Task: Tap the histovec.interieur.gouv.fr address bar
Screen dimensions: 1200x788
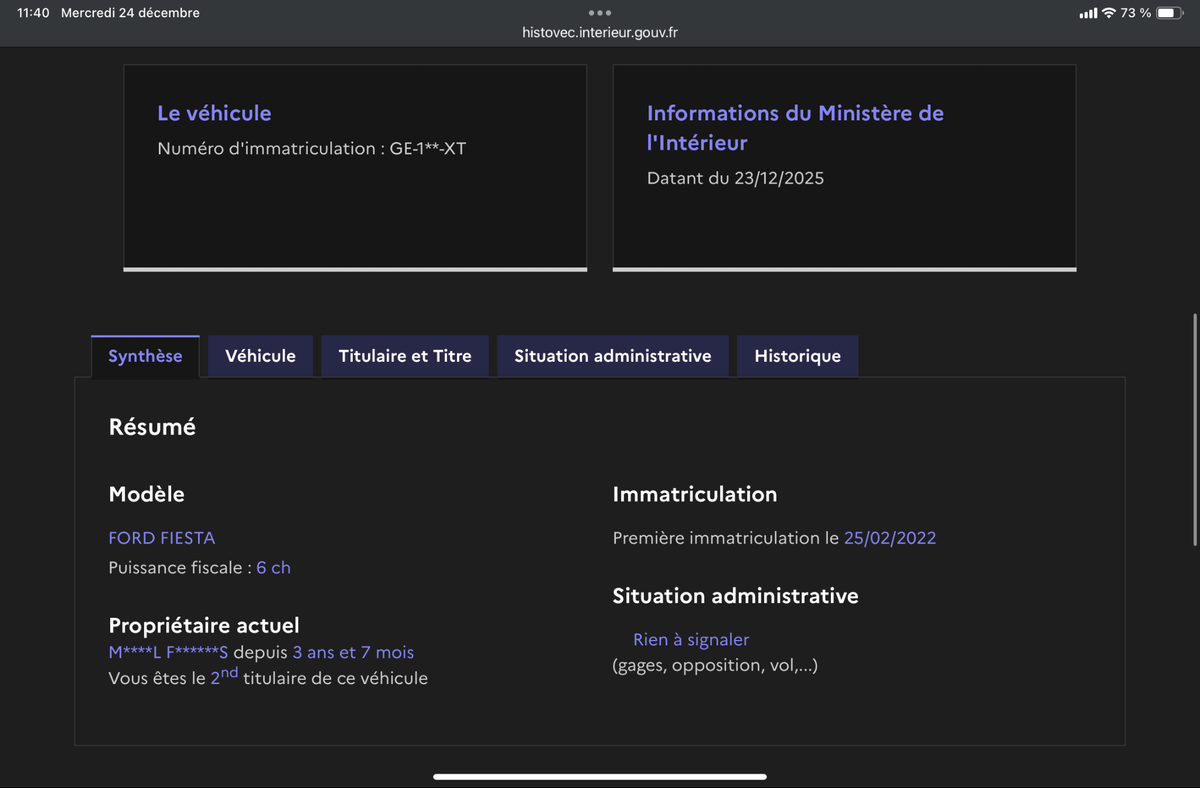Action: pos(600,32)
